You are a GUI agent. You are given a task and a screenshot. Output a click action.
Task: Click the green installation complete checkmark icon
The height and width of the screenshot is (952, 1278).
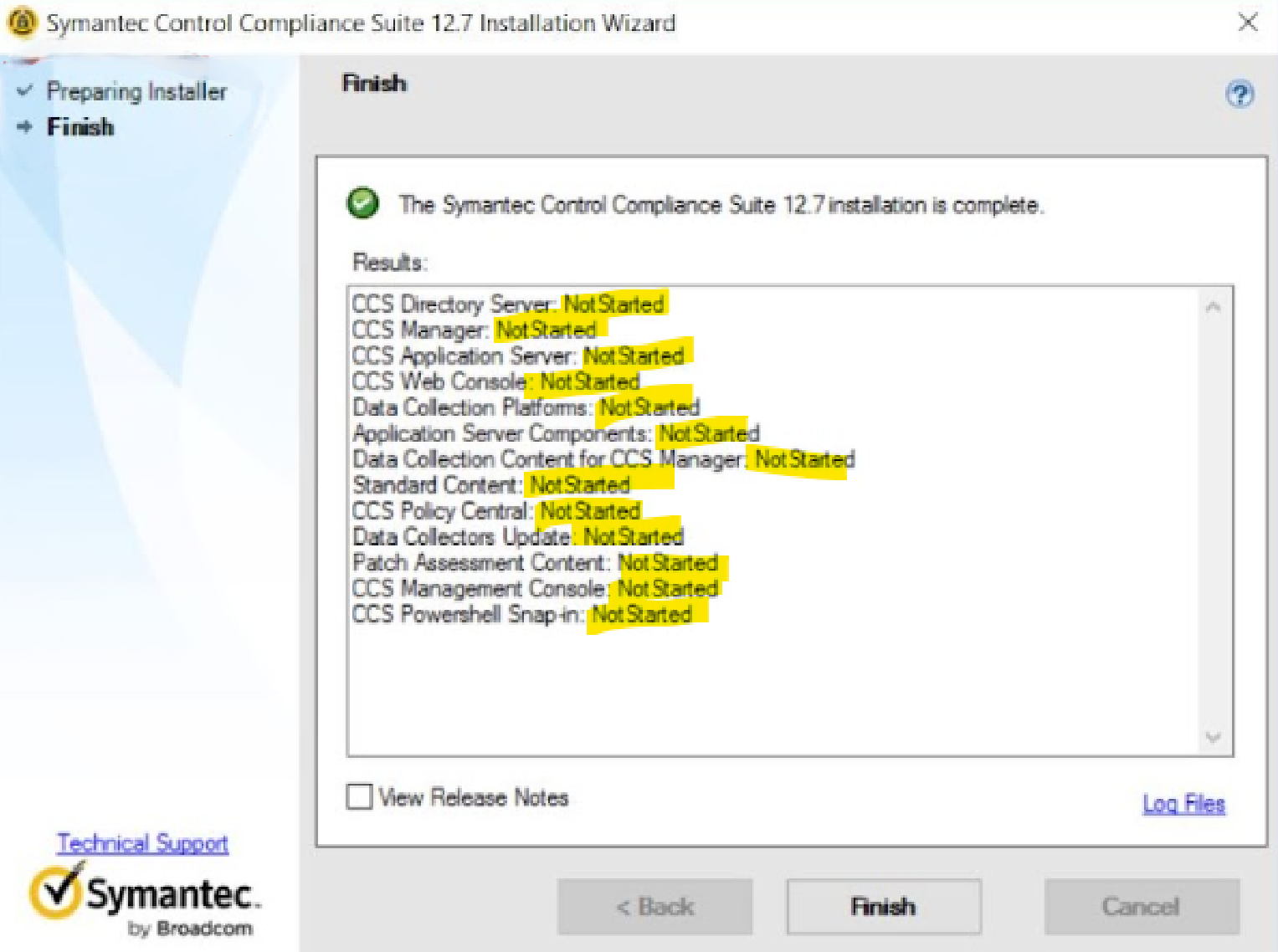click(x=362, y=203)
